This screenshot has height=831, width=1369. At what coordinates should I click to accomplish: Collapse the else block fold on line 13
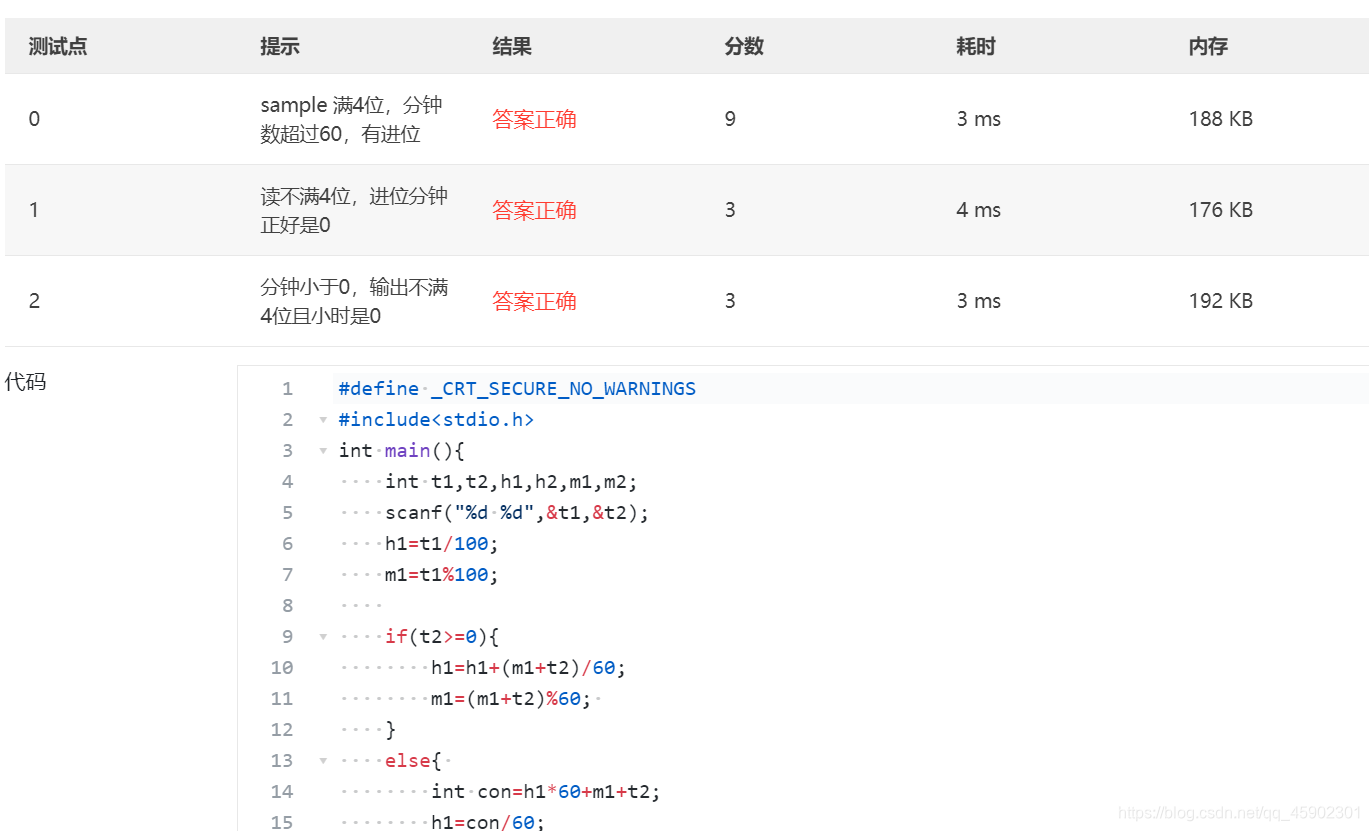323,761
